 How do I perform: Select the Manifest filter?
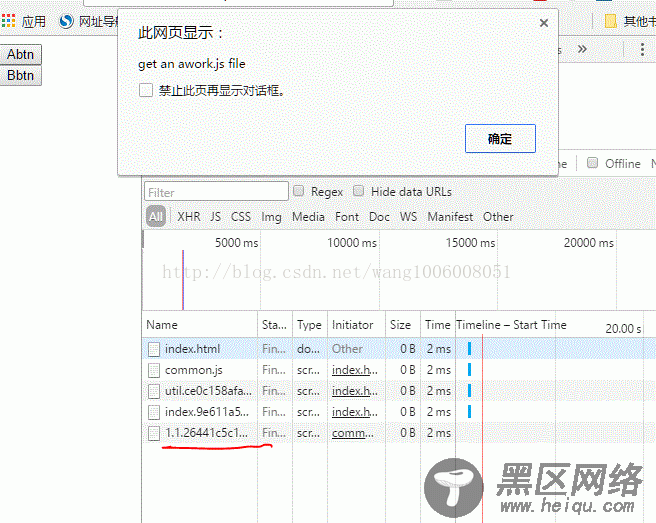(x=450, y=217)
